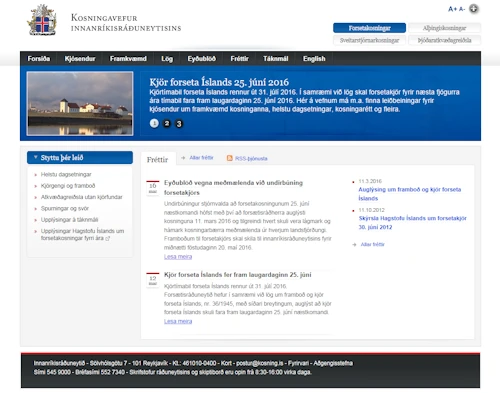The width and height of the screenshot is (500, 393).
Task: Click the Fréttir tab heading
Action: (158, 159)
